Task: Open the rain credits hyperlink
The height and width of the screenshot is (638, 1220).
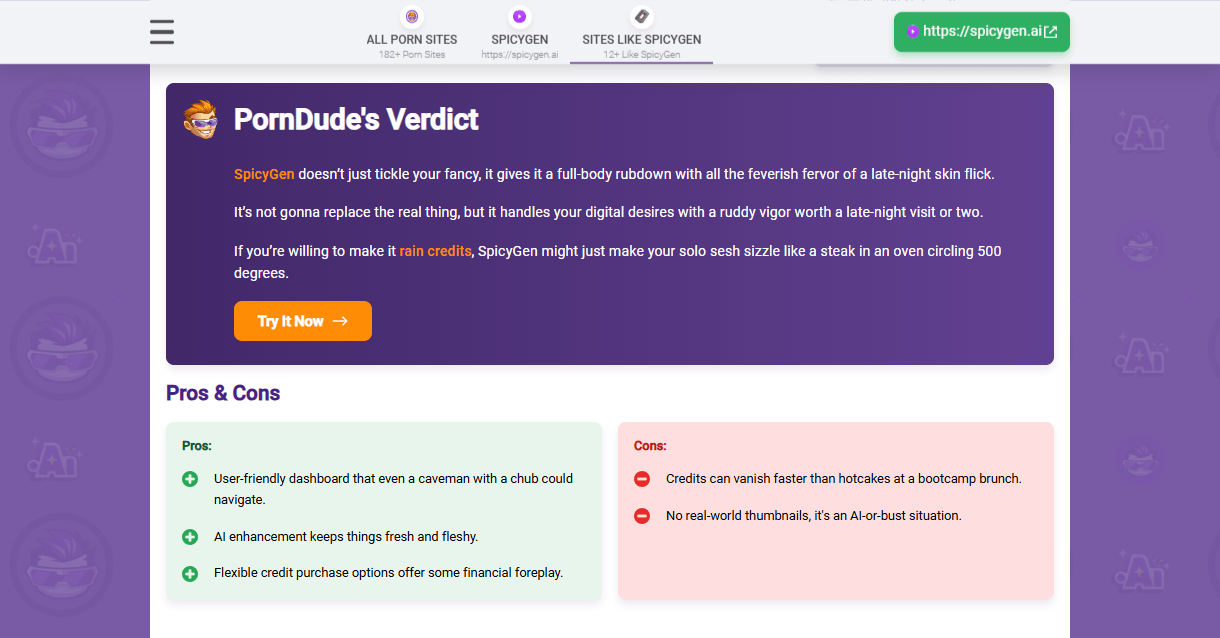Action: [x=435, y=251]
